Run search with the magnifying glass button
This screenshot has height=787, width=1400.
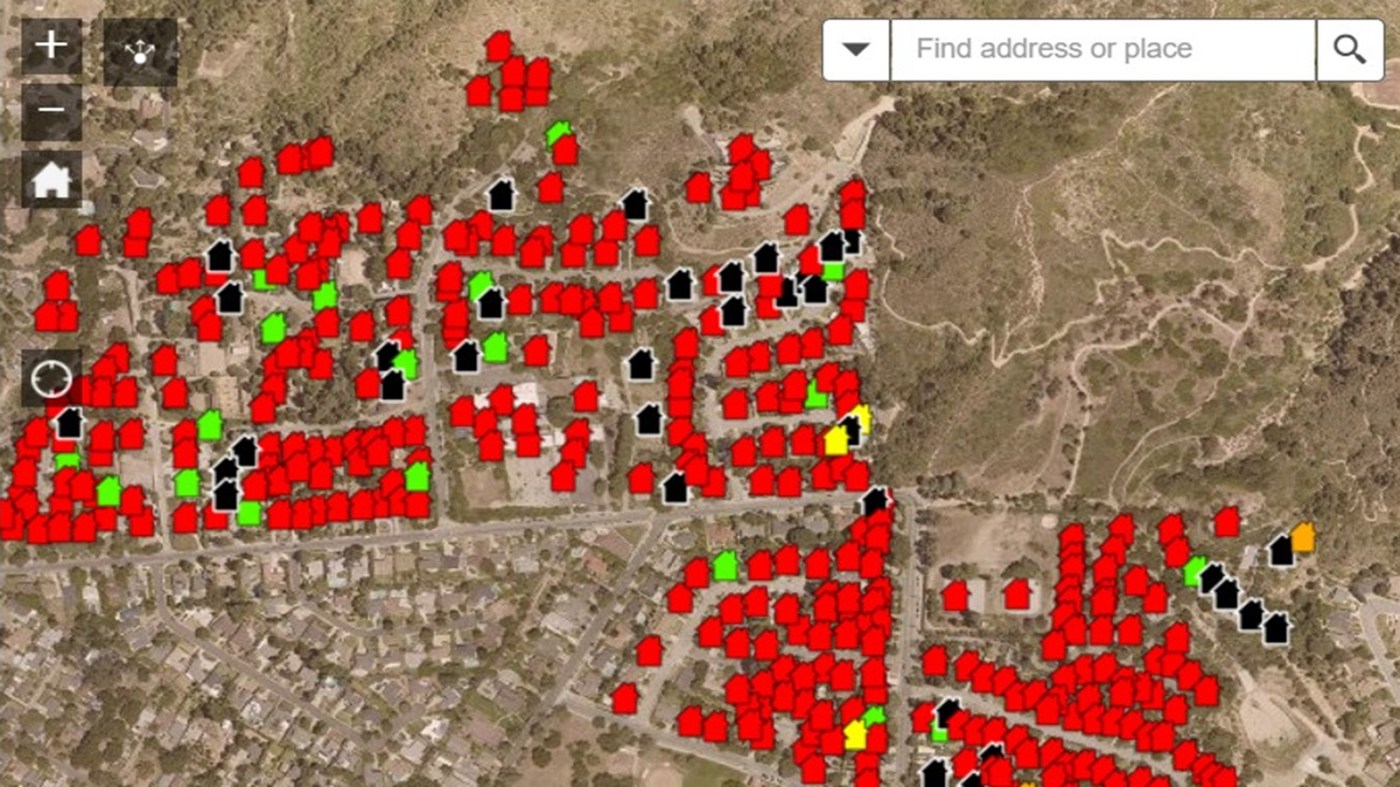1350,49
